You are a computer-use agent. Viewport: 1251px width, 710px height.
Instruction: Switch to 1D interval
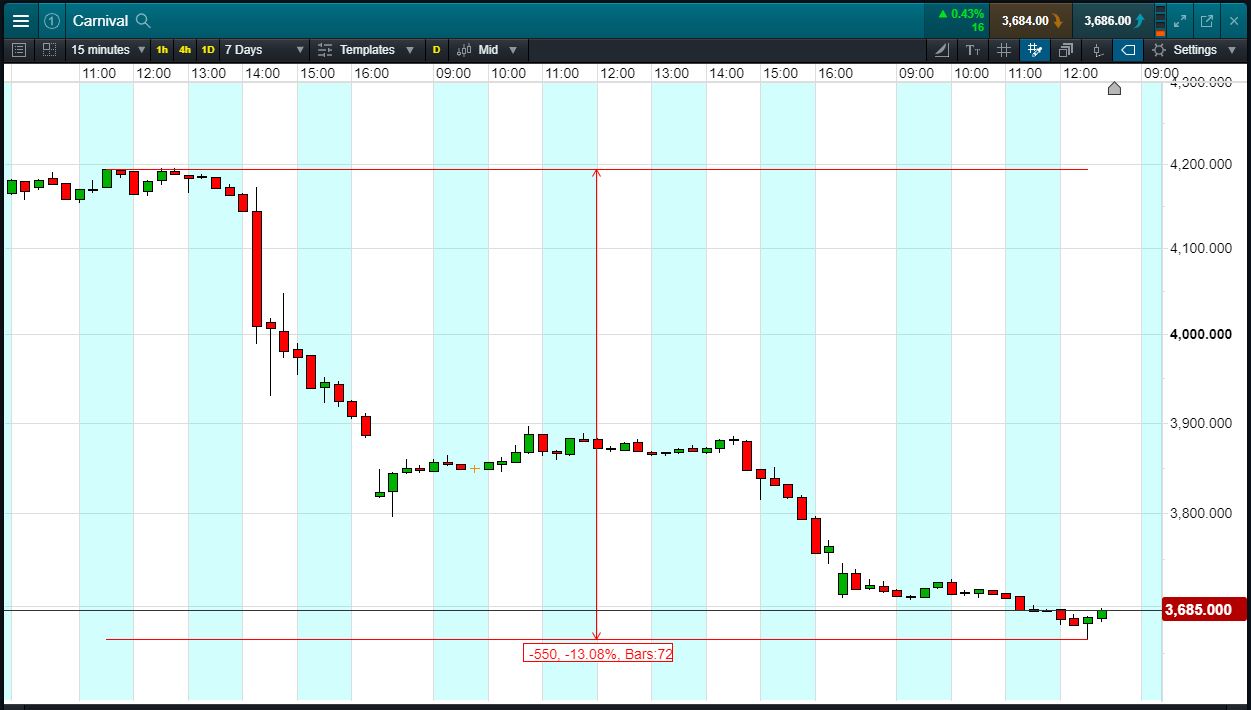[208, 49]
